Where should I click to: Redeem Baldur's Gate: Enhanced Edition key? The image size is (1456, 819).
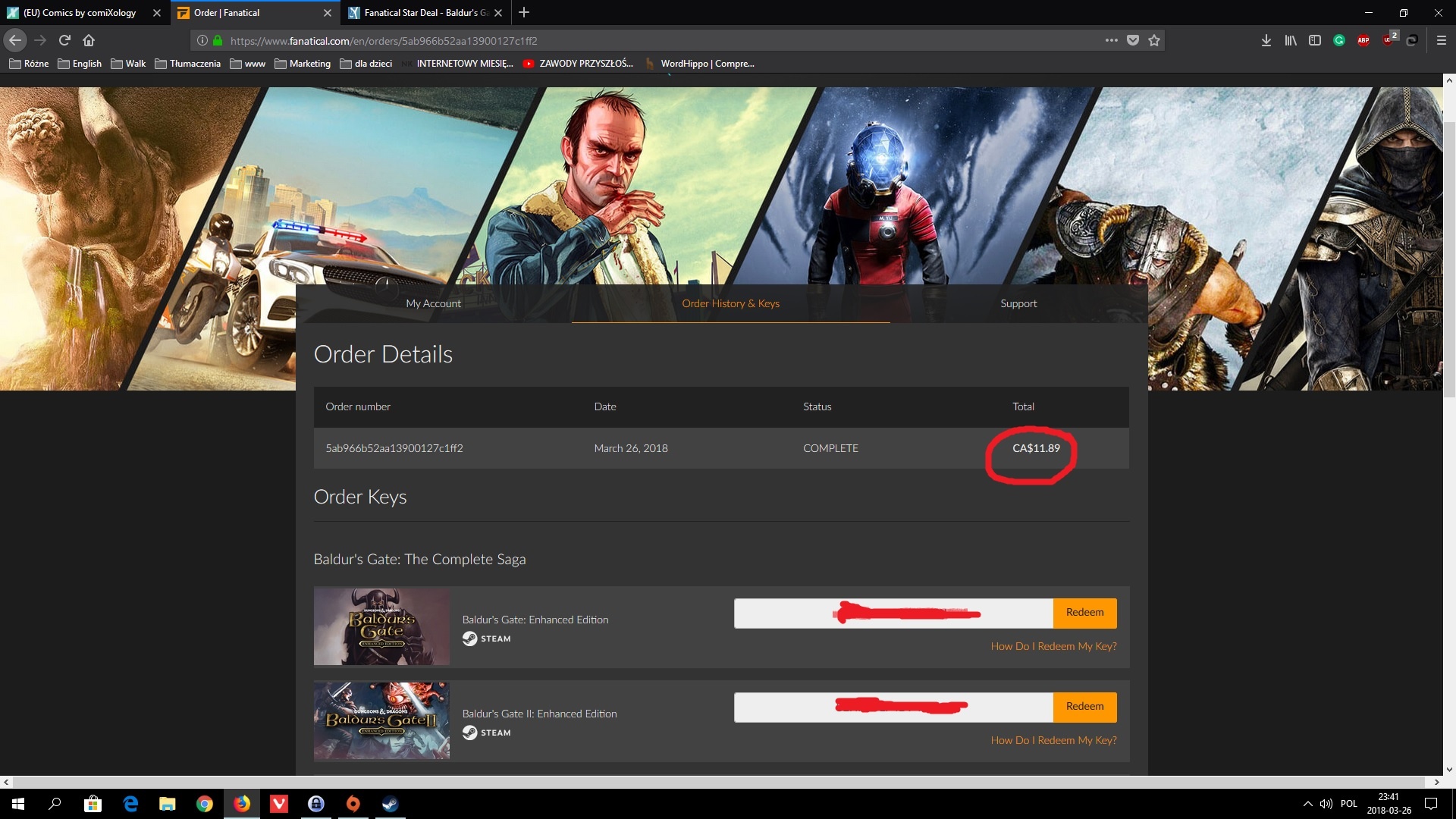coord(1084,613)
